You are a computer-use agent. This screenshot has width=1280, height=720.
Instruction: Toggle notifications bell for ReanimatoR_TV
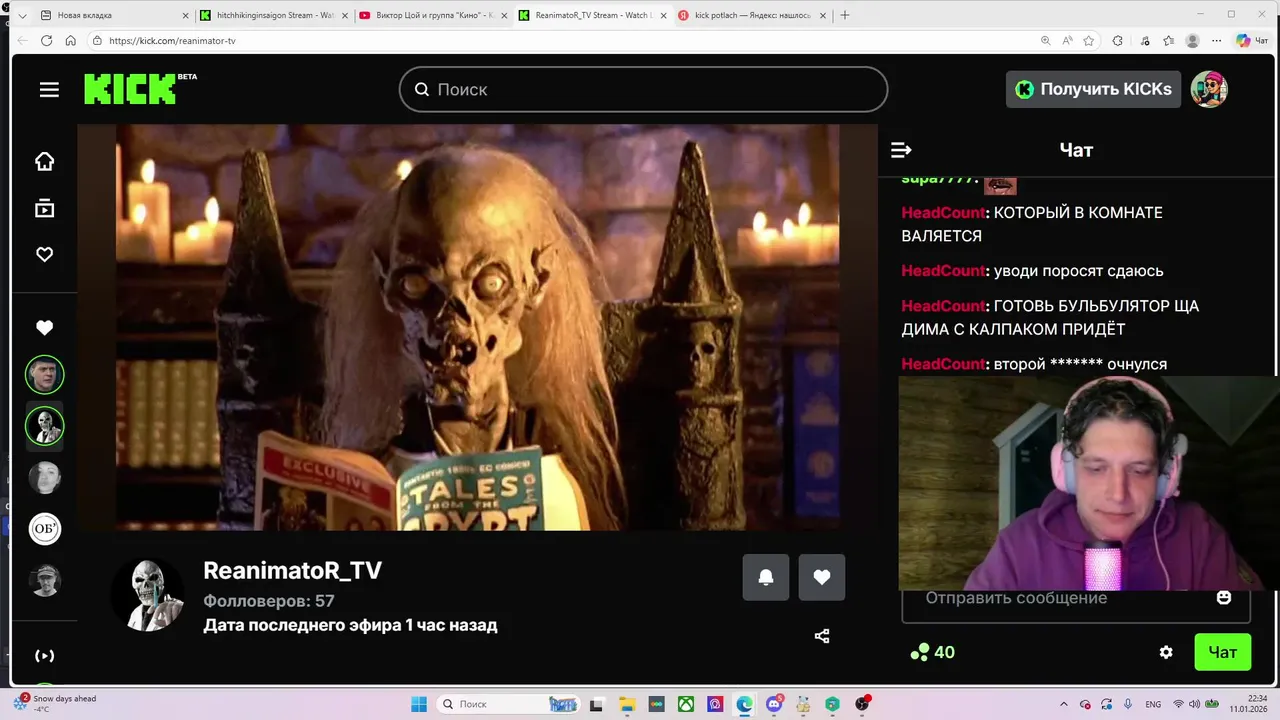[x=766, y=578]
